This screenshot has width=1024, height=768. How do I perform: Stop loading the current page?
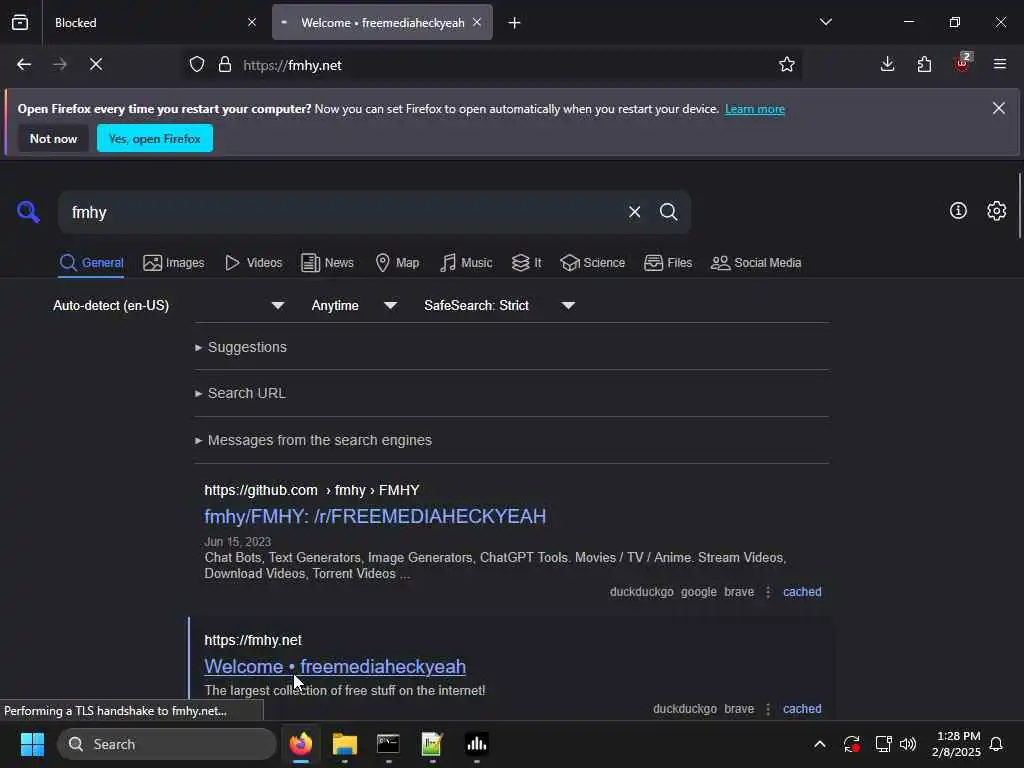click(95, 64)
